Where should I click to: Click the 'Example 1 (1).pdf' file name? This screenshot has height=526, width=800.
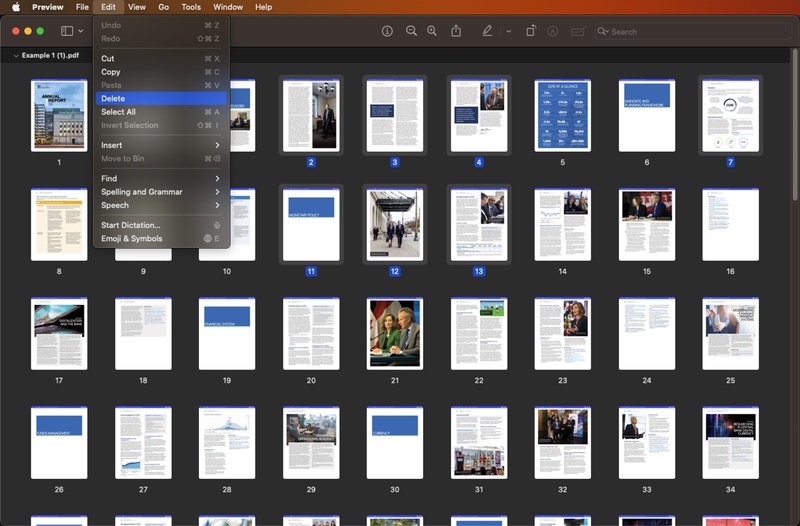51,55
